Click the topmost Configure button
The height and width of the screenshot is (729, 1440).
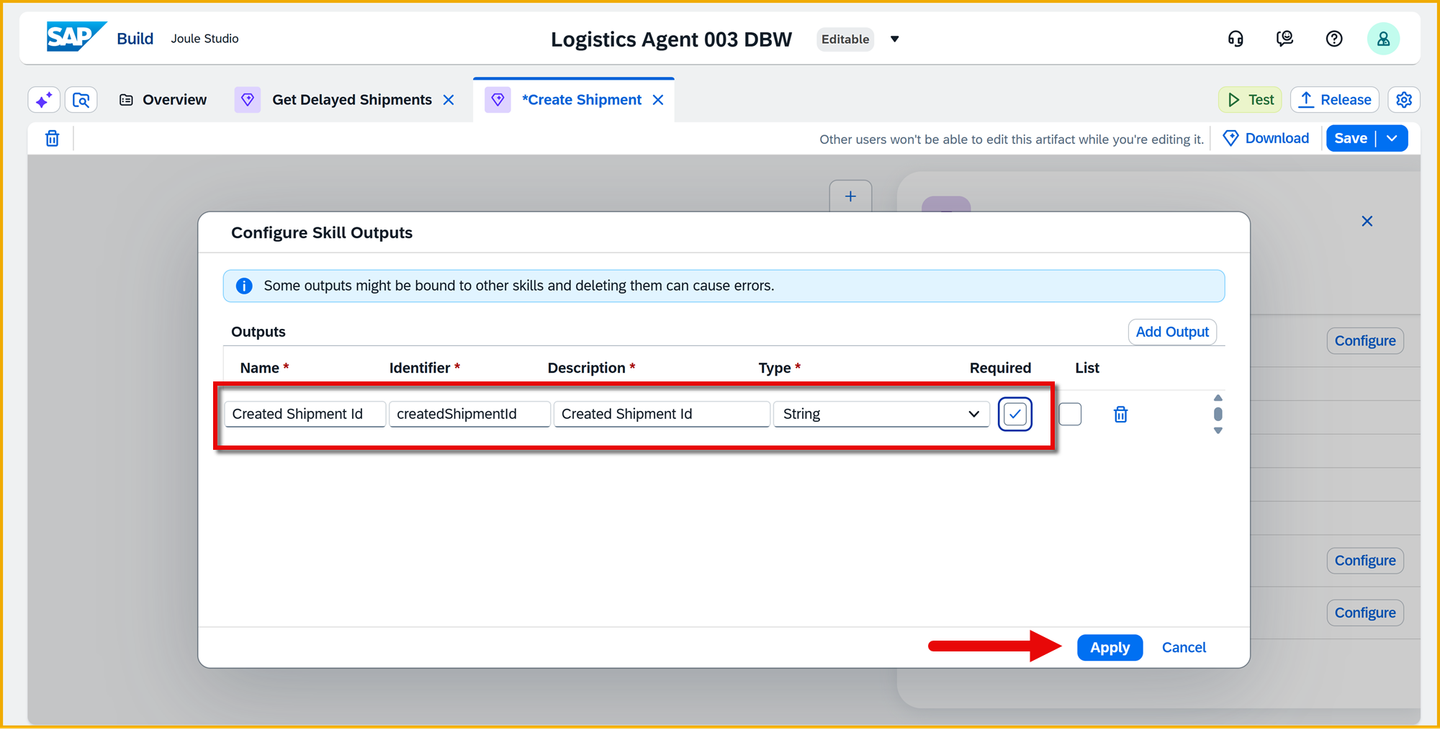click(x=1365, y=341)
